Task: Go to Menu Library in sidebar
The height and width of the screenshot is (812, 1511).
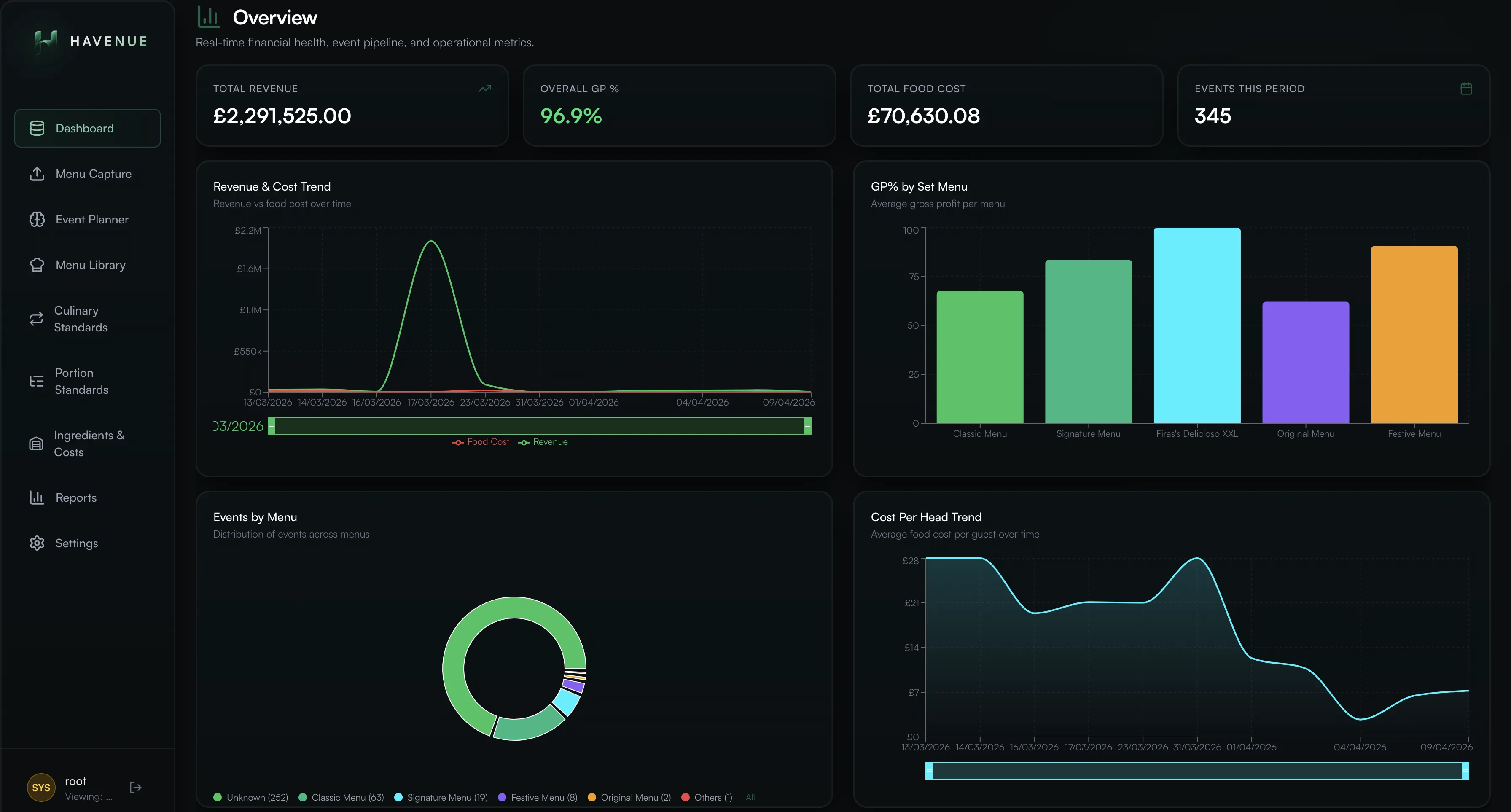Action: tap(90, 265)
